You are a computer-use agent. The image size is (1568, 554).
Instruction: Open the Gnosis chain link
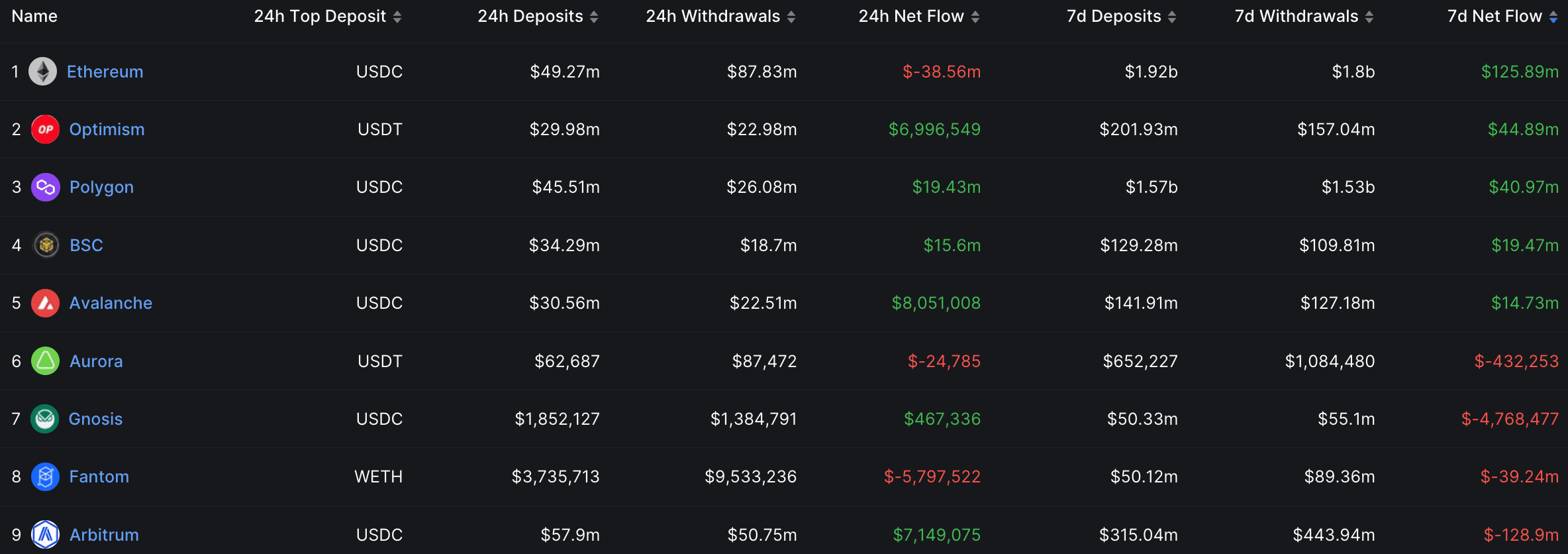point(96,419)
